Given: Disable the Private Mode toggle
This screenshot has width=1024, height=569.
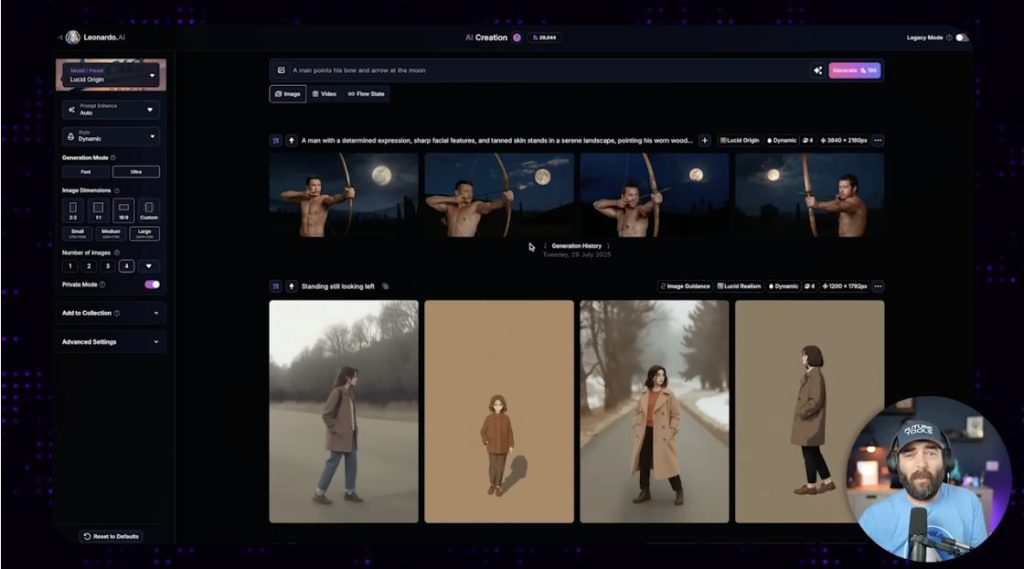Looking at the screenshot, I should pyautogui.click(x=152, y=284).
